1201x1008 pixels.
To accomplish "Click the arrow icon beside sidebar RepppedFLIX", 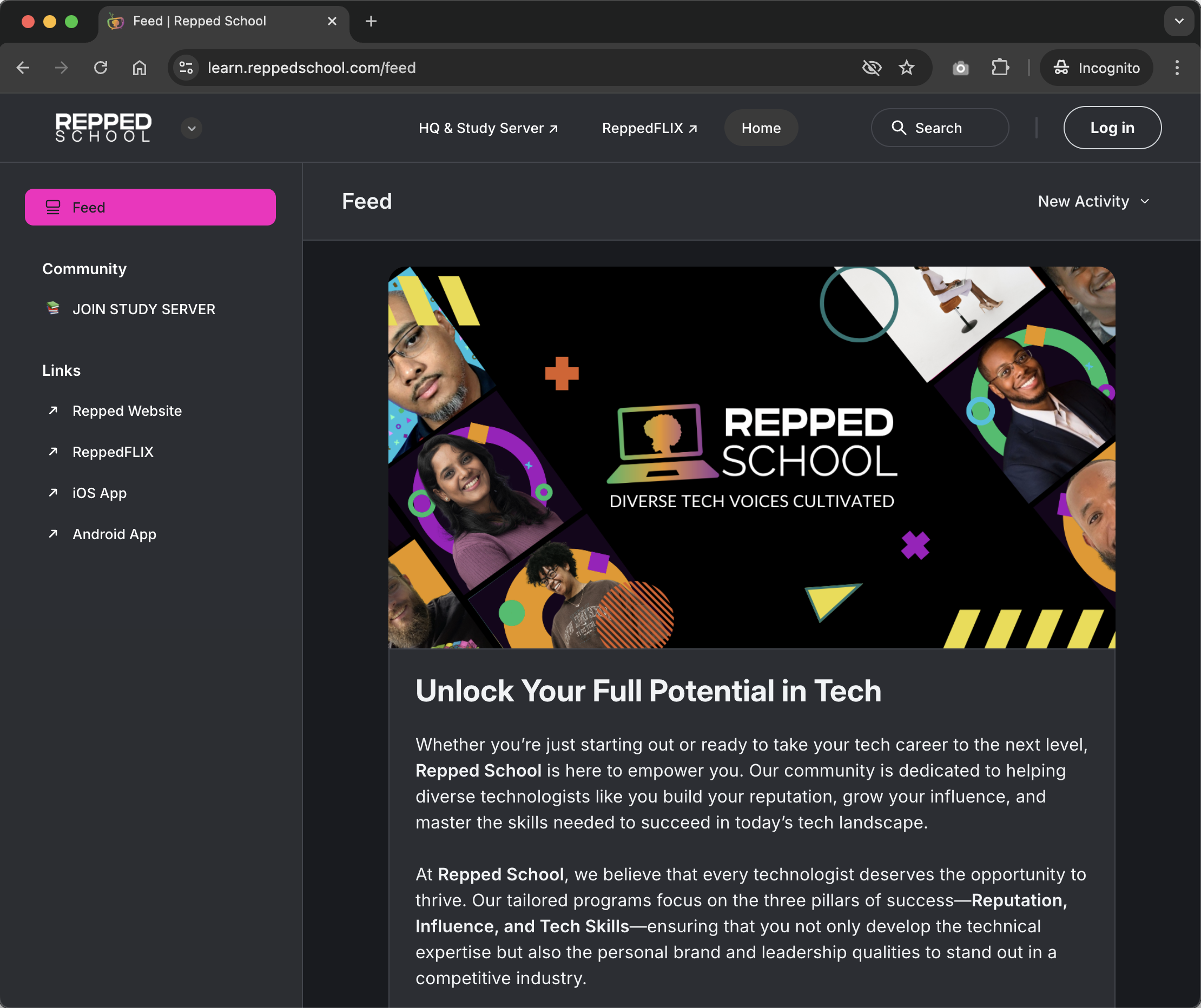I will 53,452.
